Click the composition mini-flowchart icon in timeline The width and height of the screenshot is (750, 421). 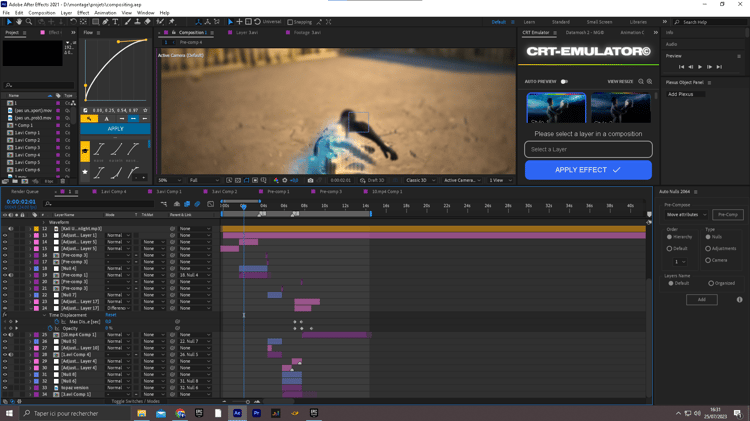[x=164, y=204]
